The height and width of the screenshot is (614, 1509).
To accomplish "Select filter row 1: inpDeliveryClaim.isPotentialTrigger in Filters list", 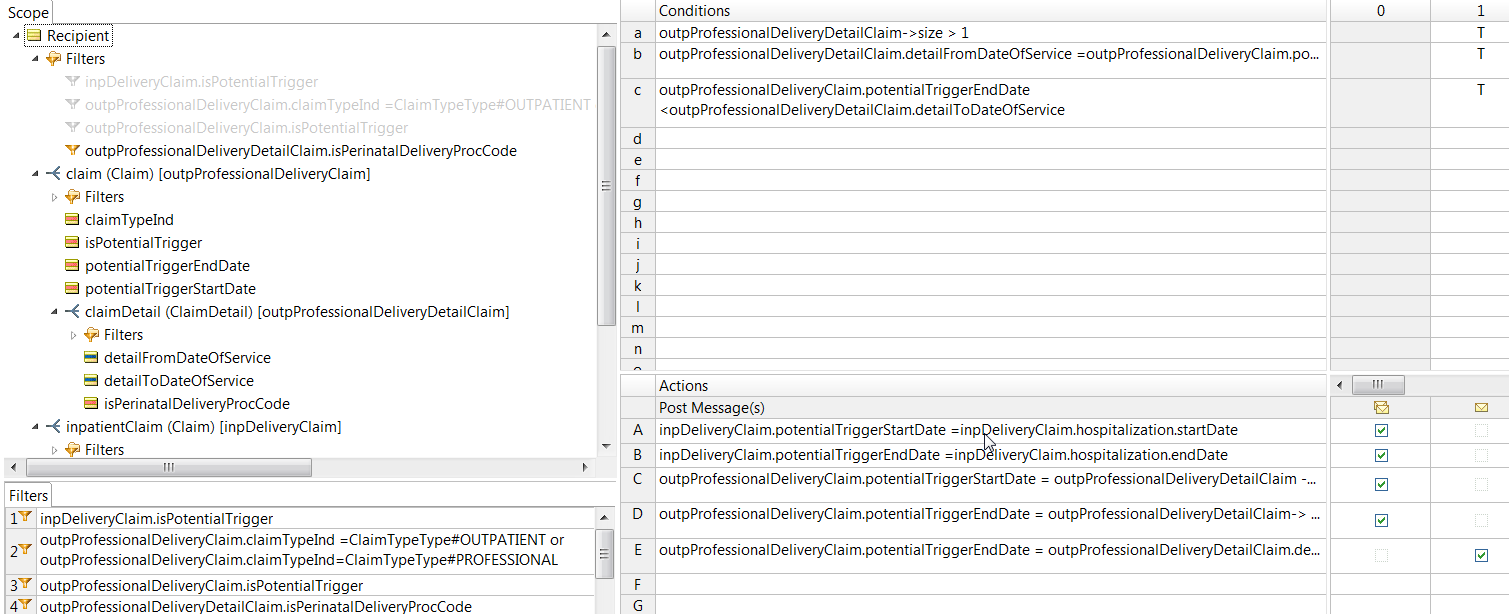I will (316, 519).
